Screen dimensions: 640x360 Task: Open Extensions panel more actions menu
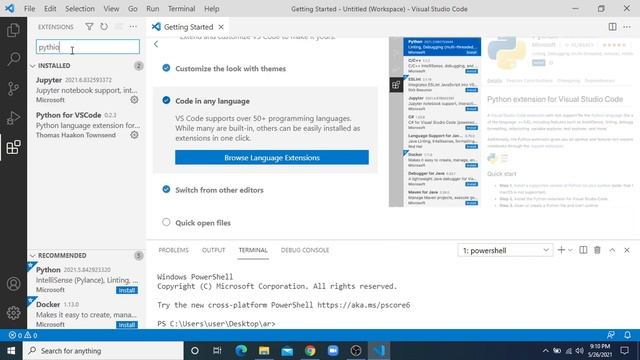(133, 27)
